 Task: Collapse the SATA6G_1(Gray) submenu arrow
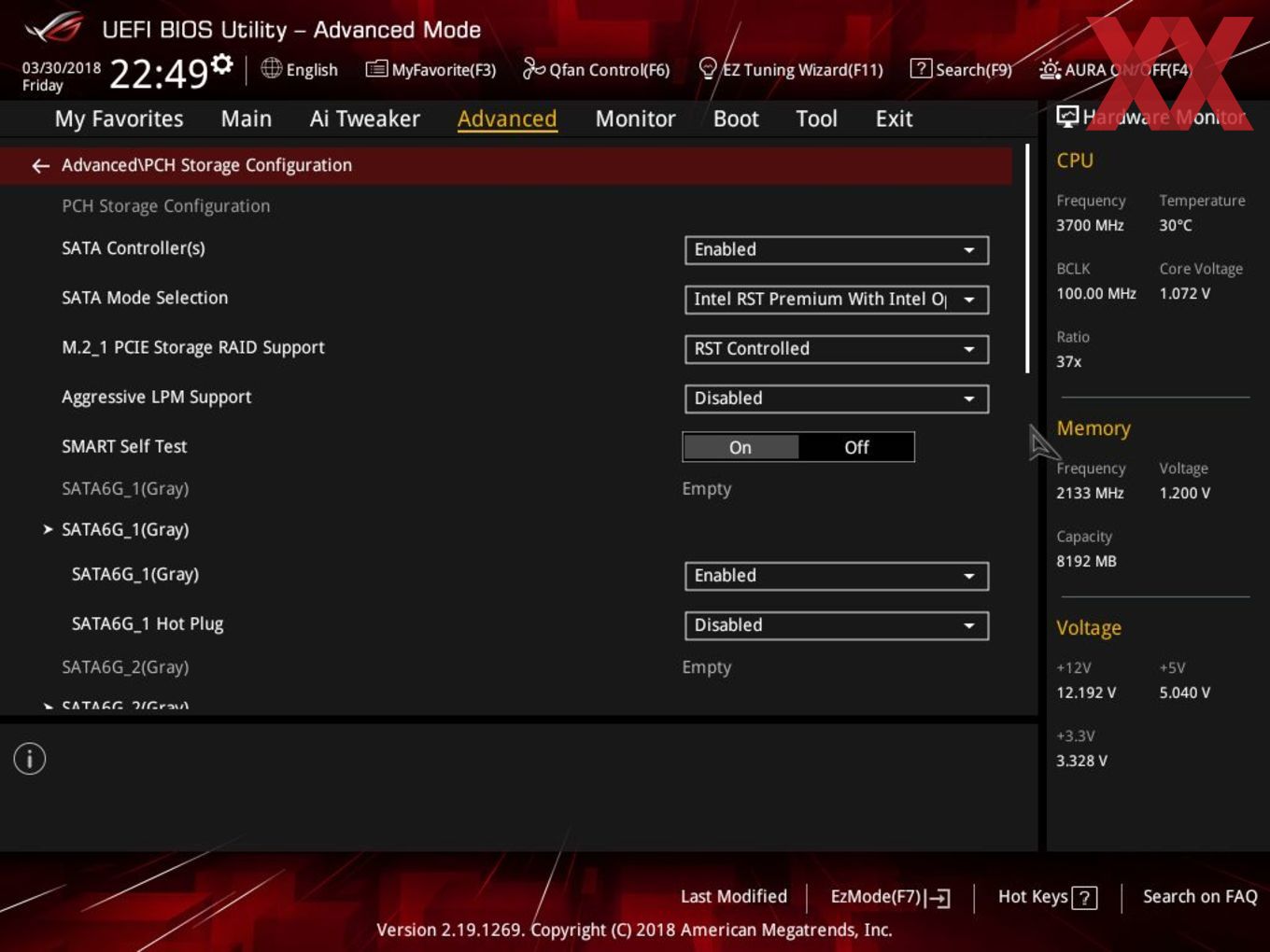pyautogui.click(x=48, y=529)
